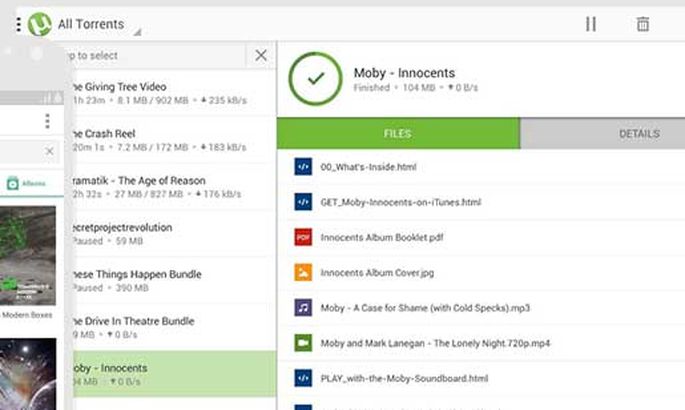Pause the selected torrent
The height and width of the screenshot is (410, 685).
[x=591, y=24]
